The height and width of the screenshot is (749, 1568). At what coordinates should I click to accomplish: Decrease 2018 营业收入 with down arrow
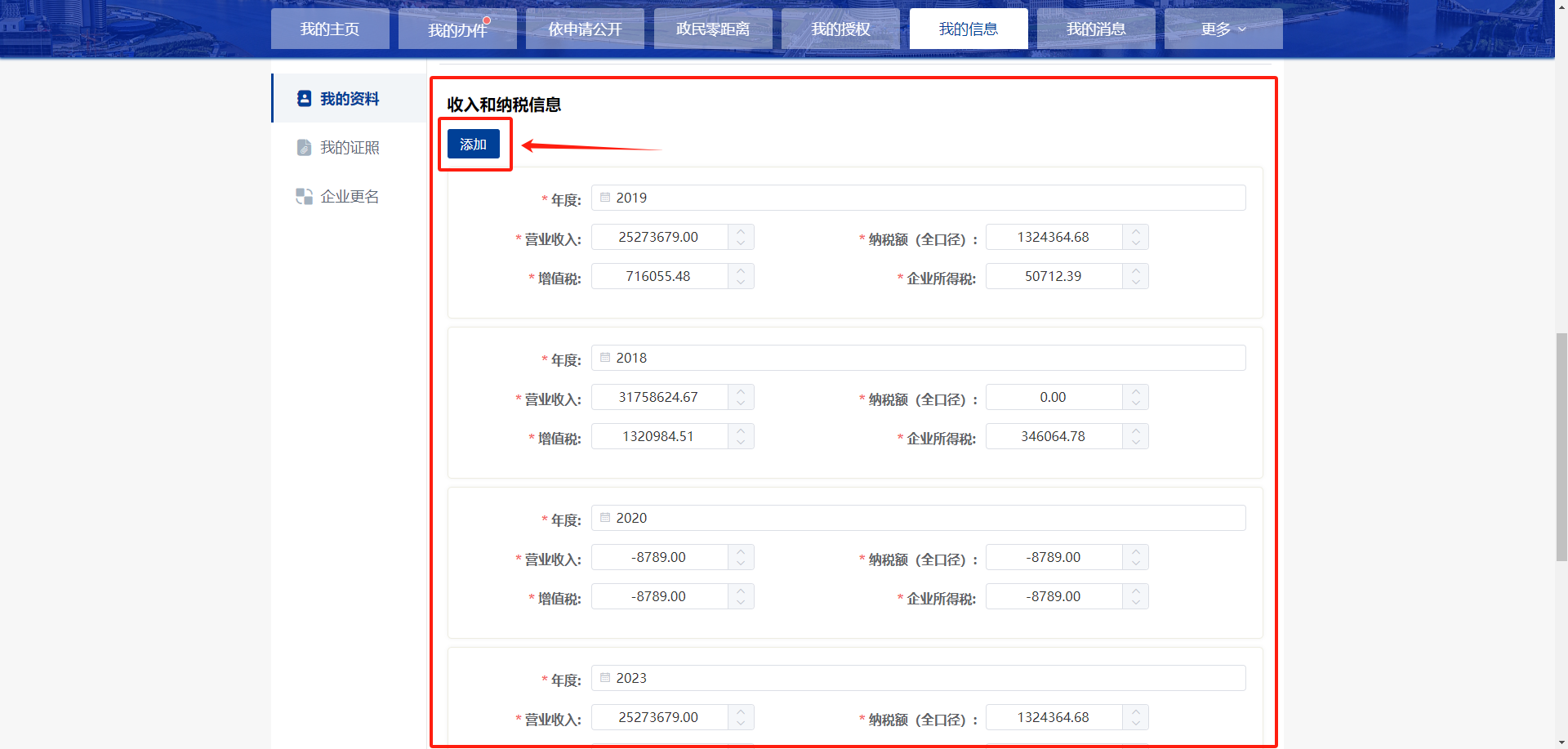tap(741, 403)
